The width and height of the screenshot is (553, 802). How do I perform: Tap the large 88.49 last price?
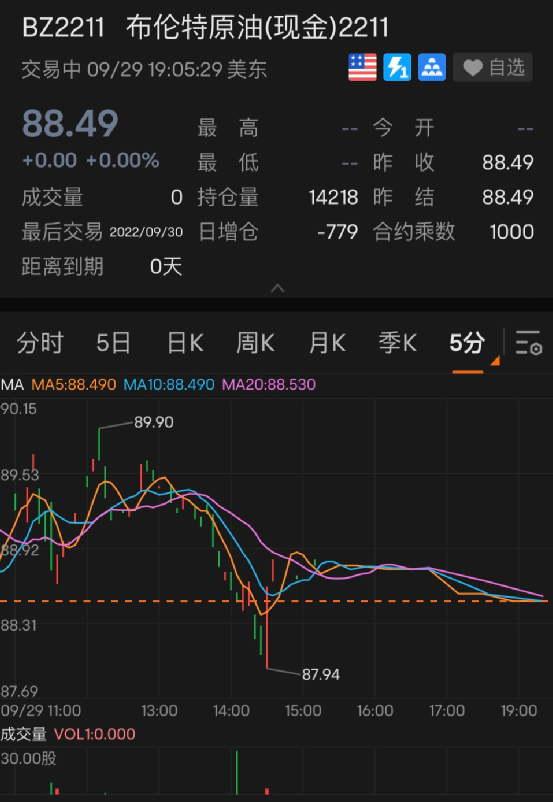70,124
